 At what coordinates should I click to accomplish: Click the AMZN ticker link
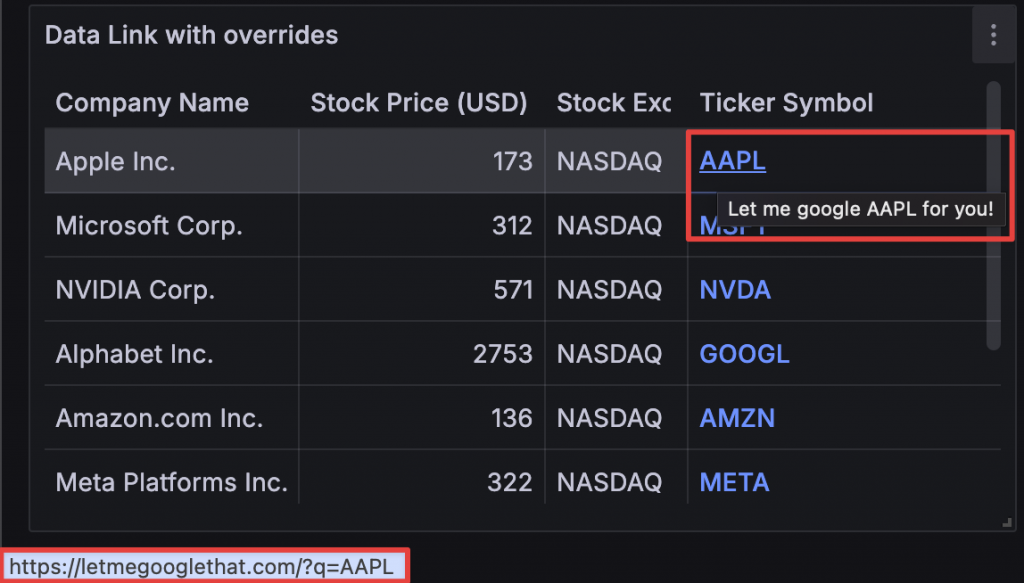tap(737, 418)
